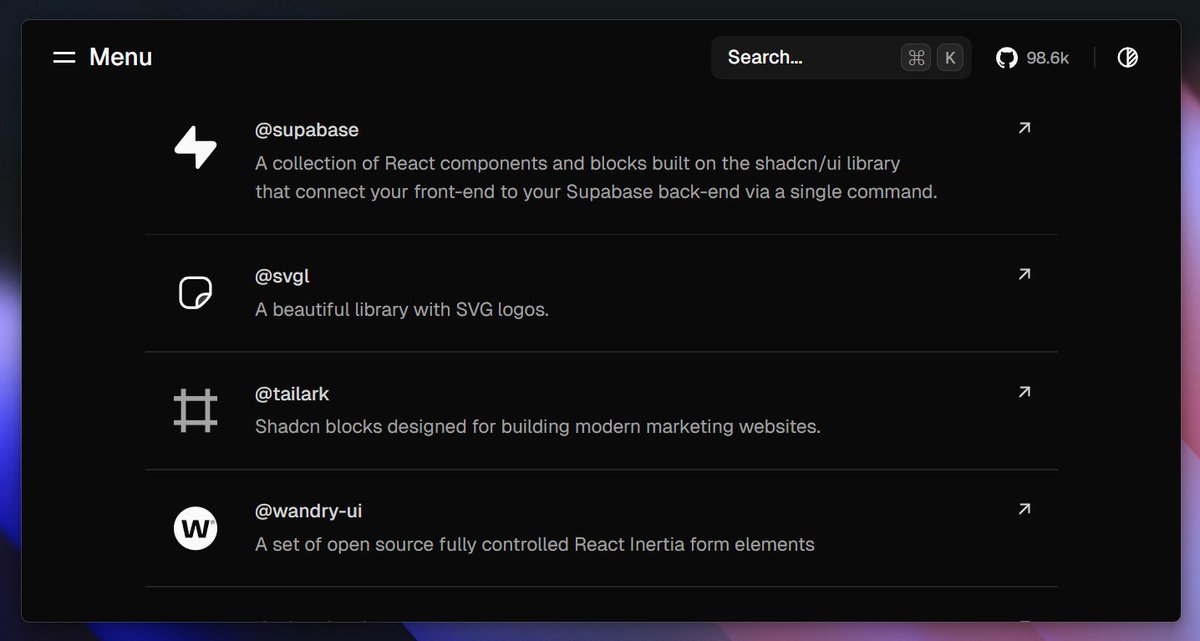Click the 98.6k star count
Screen dimensions: 1200x641
(x=1047, y=58)
